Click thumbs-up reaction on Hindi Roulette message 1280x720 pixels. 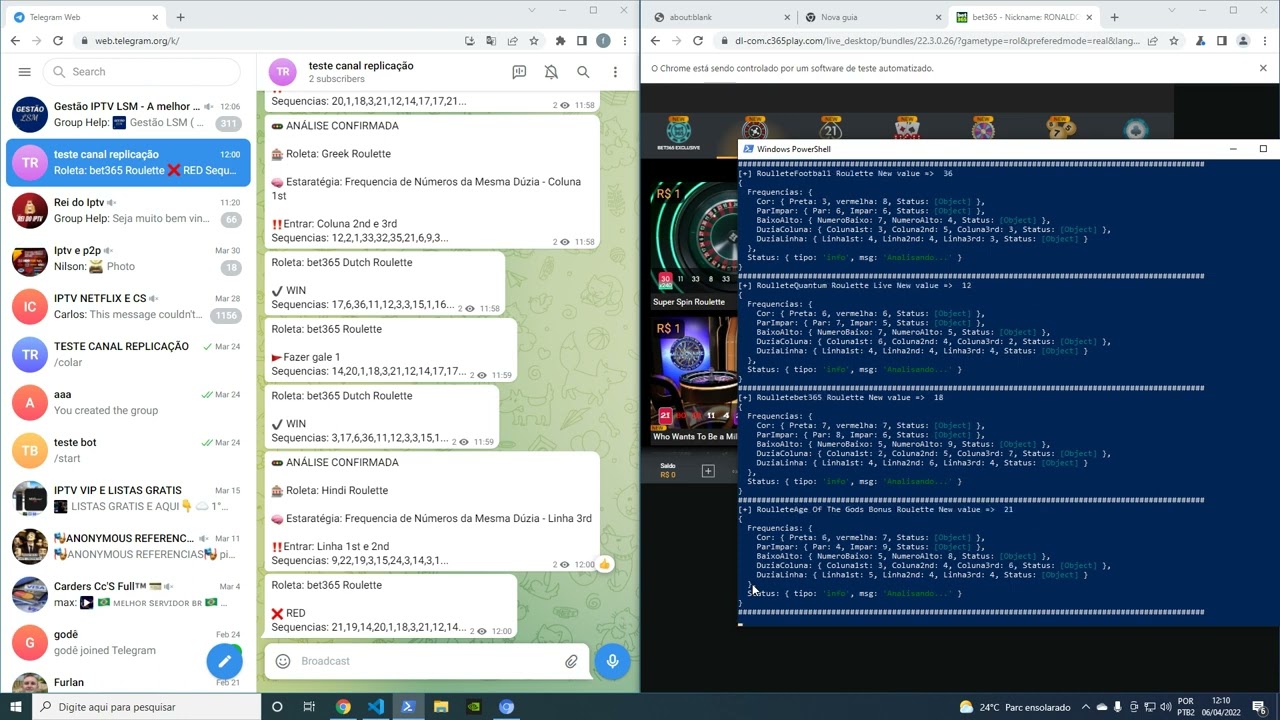pos(604,564)
